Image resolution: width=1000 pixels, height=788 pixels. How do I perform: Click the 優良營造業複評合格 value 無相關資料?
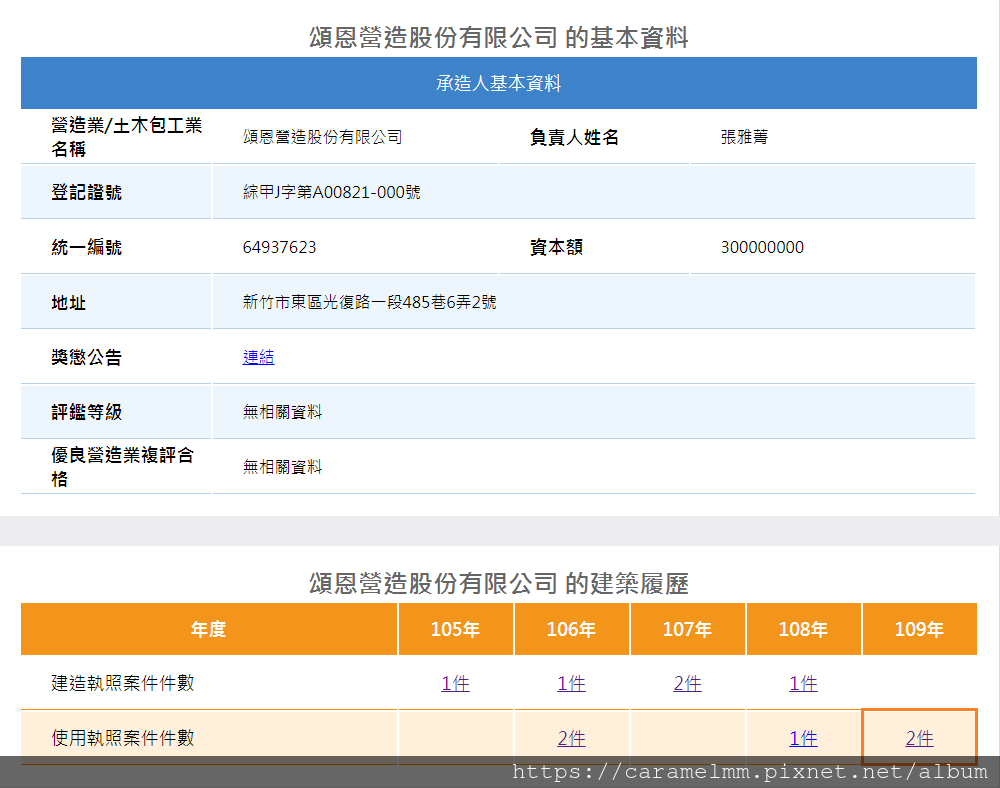click(283, 467)
